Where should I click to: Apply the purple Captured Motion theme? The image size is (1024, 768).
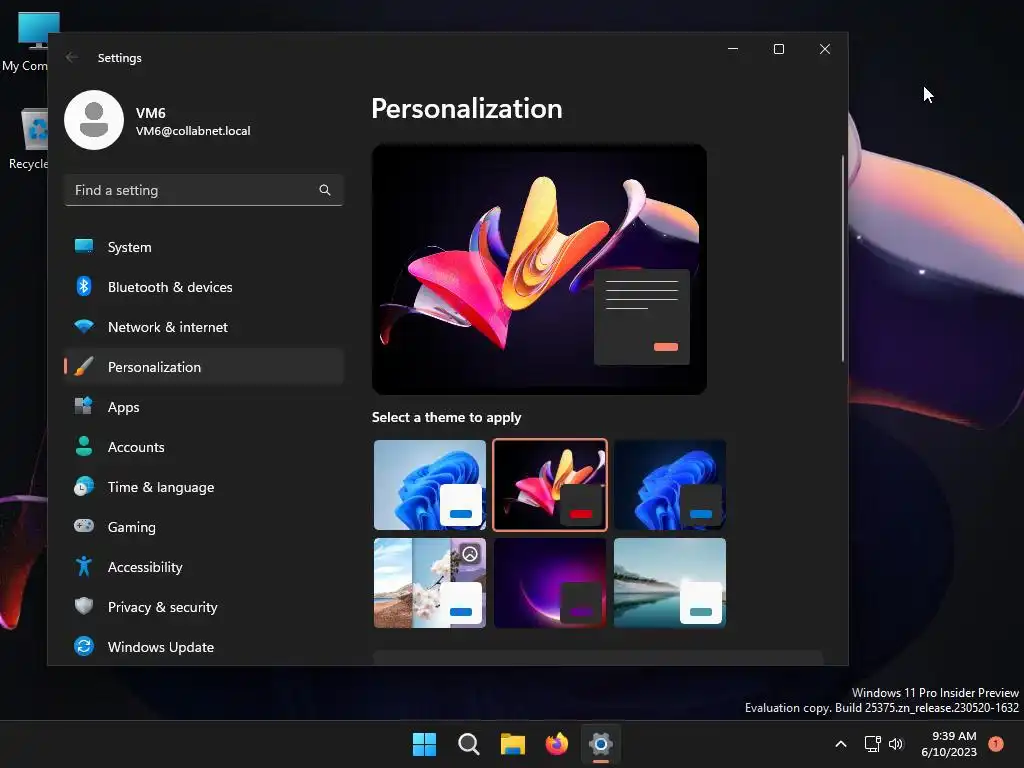pyautogui.click(x=550, y=583)
